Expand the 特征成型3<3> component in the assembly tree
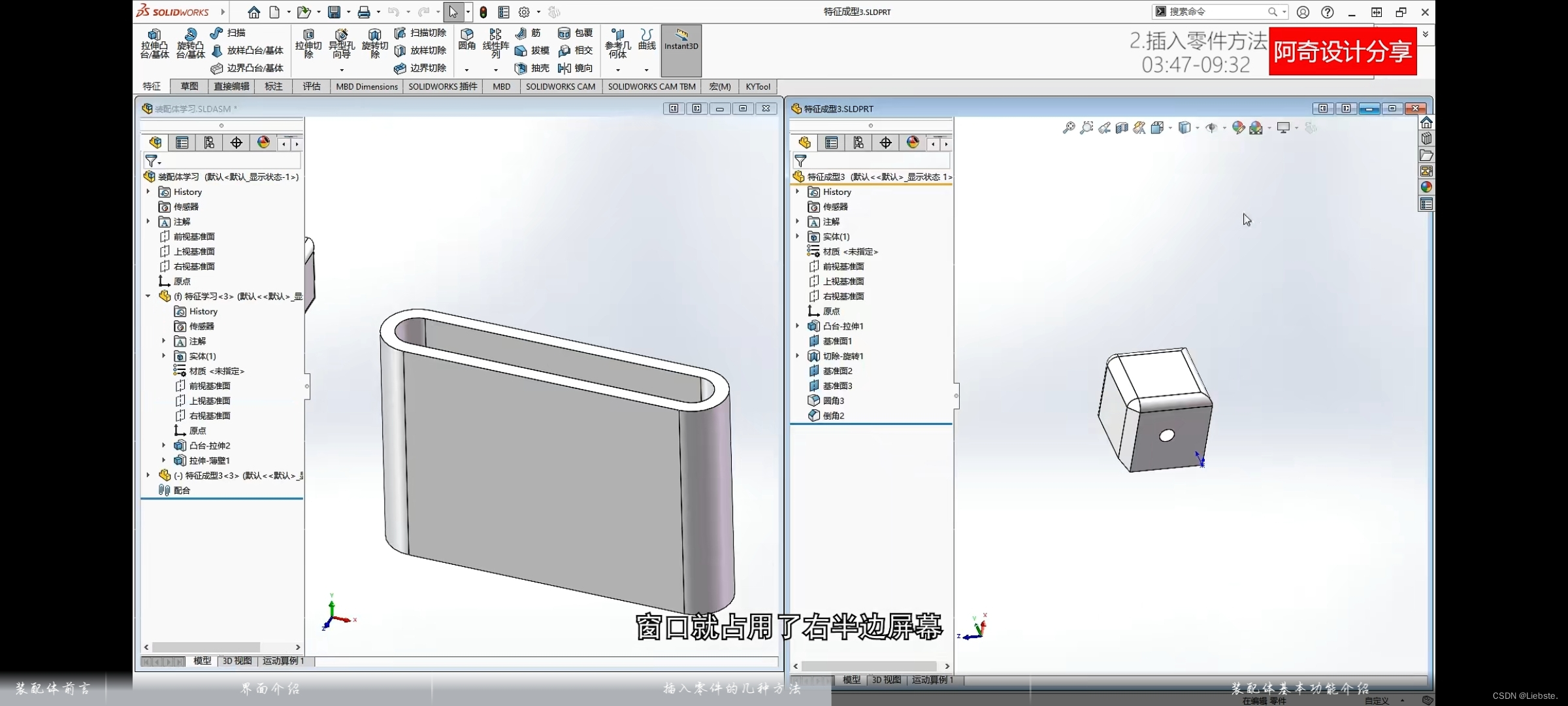Image resolution: width=1568 pixels, height=706 pixels. [x=148, y=475]
